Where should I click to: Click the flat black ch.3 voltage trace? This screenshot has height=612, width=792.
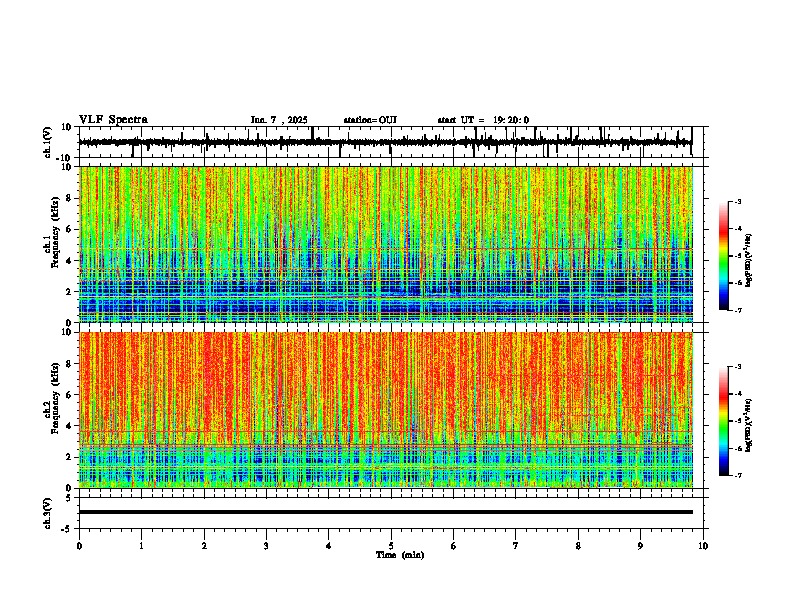(386, 512)
